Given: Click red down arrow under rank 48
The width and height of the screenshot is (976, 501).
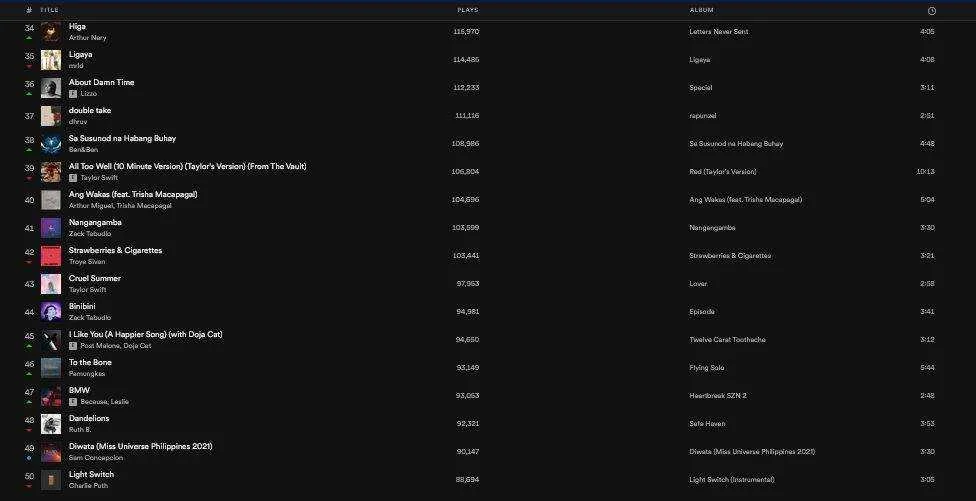Looking at the screenshot, I should tap(29, 430).
